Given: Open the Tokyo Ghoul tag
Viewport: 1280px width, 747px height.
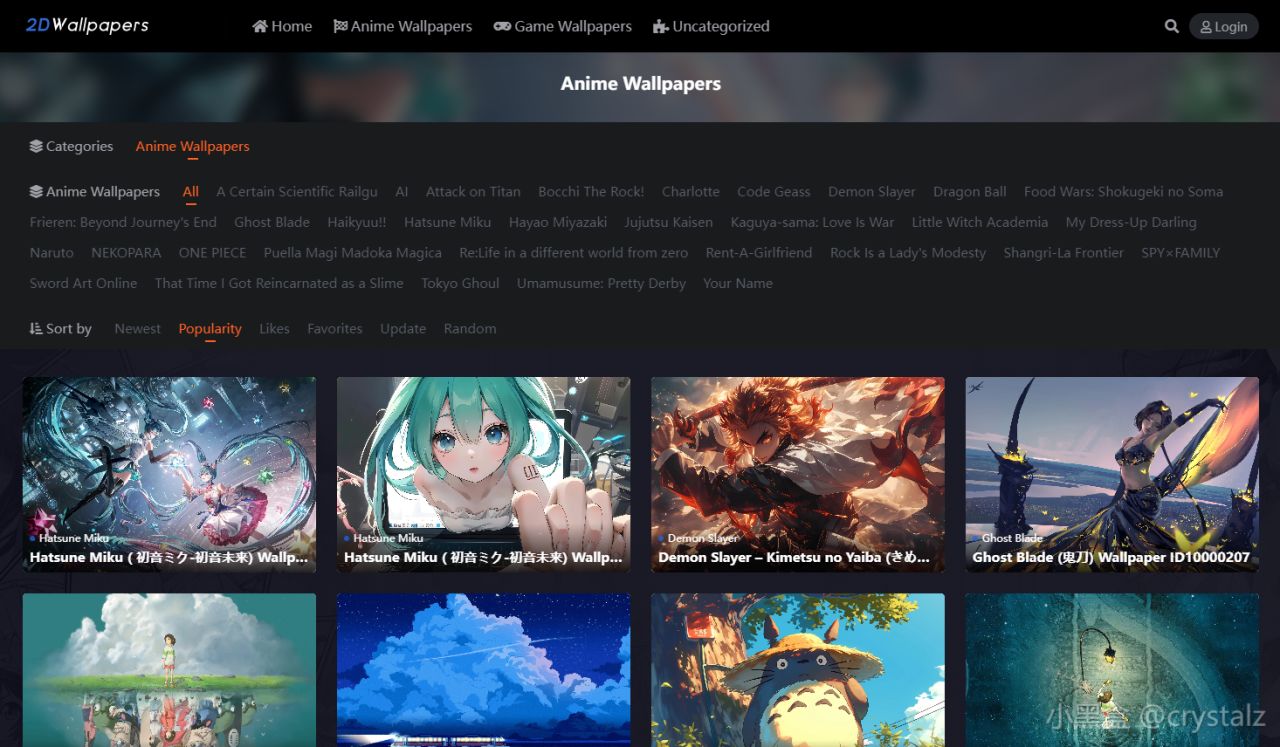Looking at the screenshot, I should [460, 283].
